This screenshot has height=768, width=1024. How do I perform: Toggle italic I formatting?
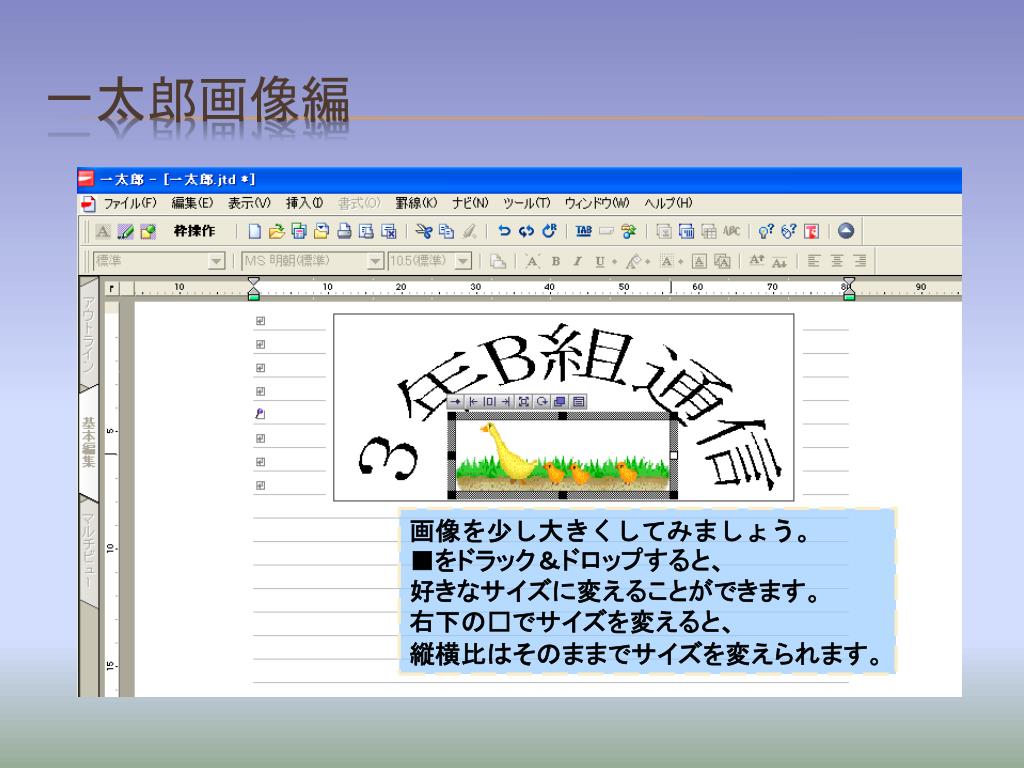(x=577, y=261)
